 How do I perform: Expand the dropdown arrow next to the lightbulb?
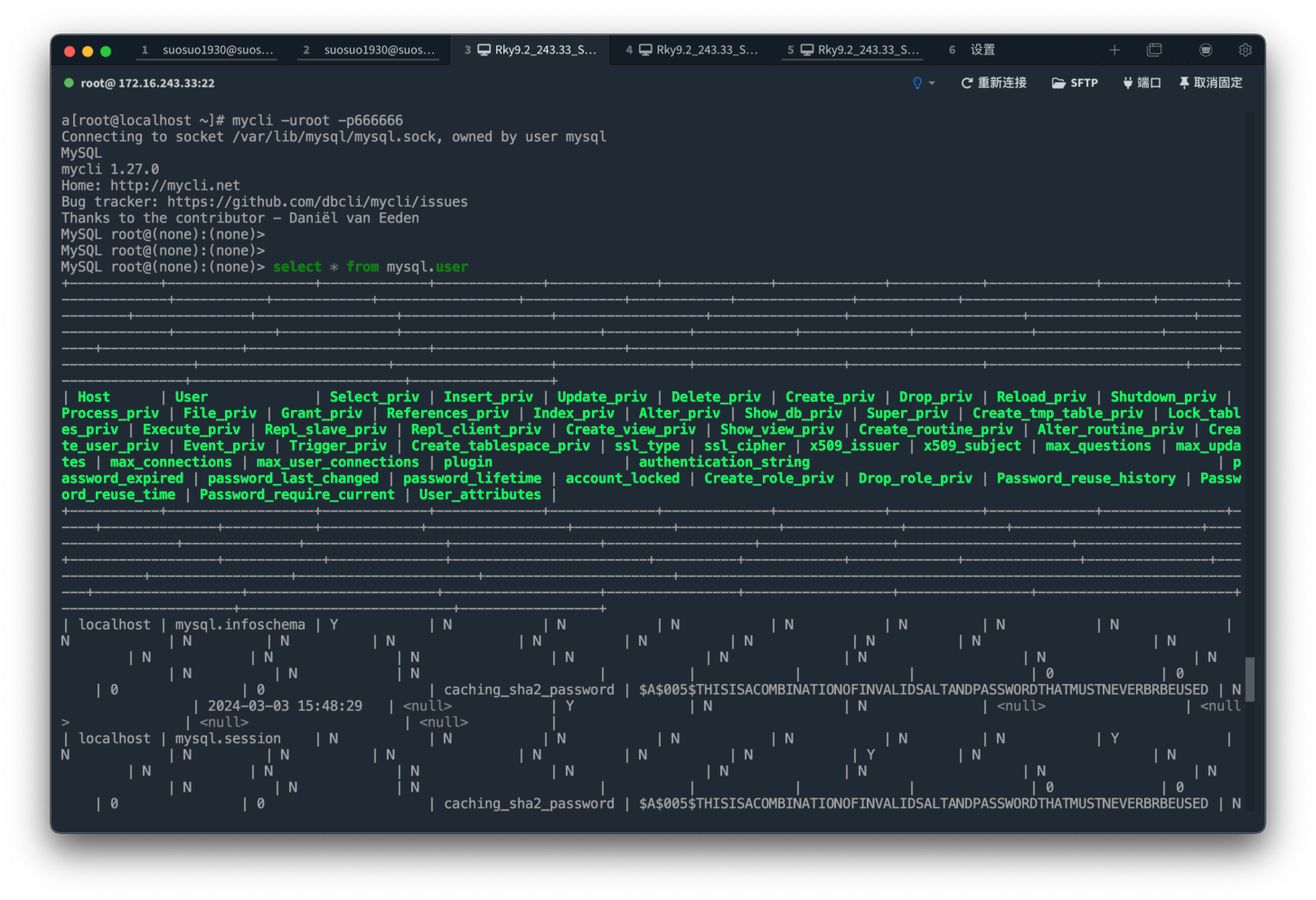932,83
